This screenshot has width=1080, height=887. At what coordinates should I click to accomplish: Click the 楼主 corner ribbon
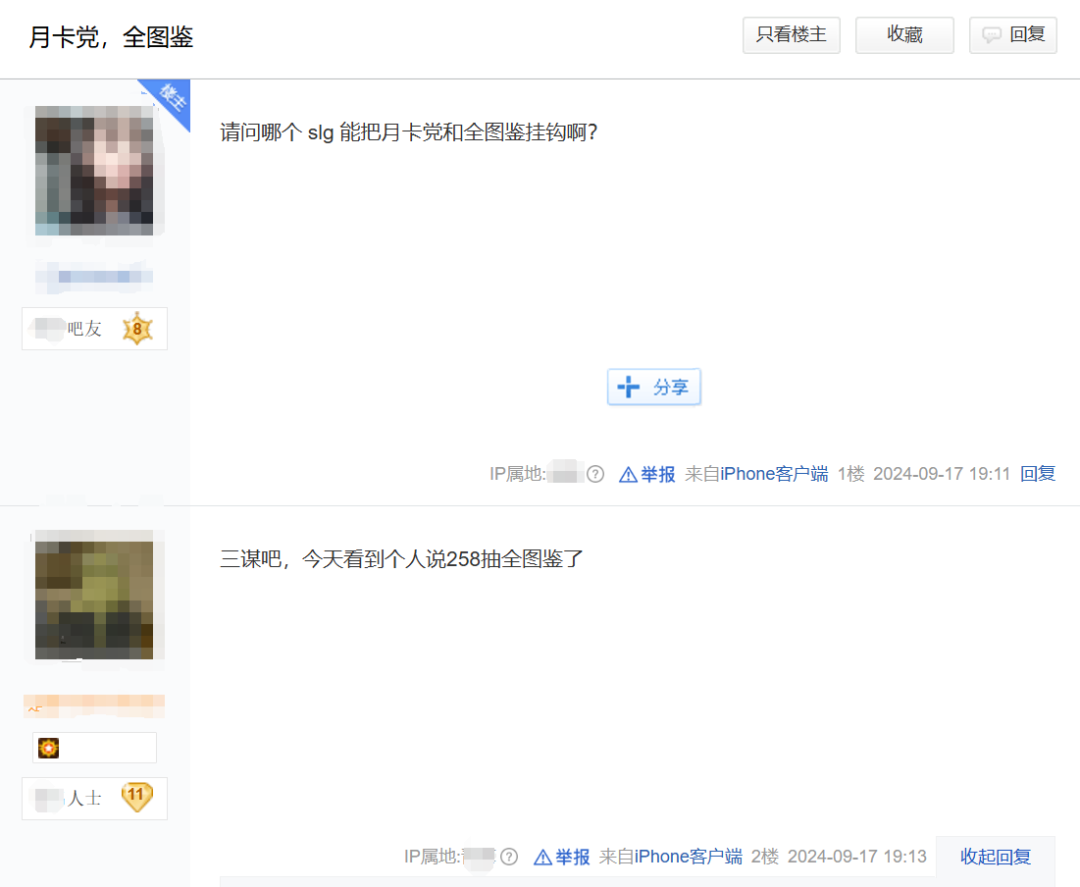pos(172,98)
